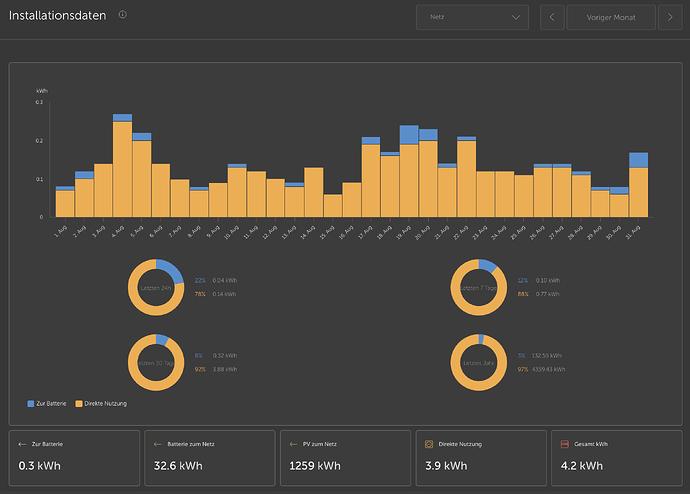
Task: Click the orange bar for 4. Aug
Action: (x=122, y=169)
